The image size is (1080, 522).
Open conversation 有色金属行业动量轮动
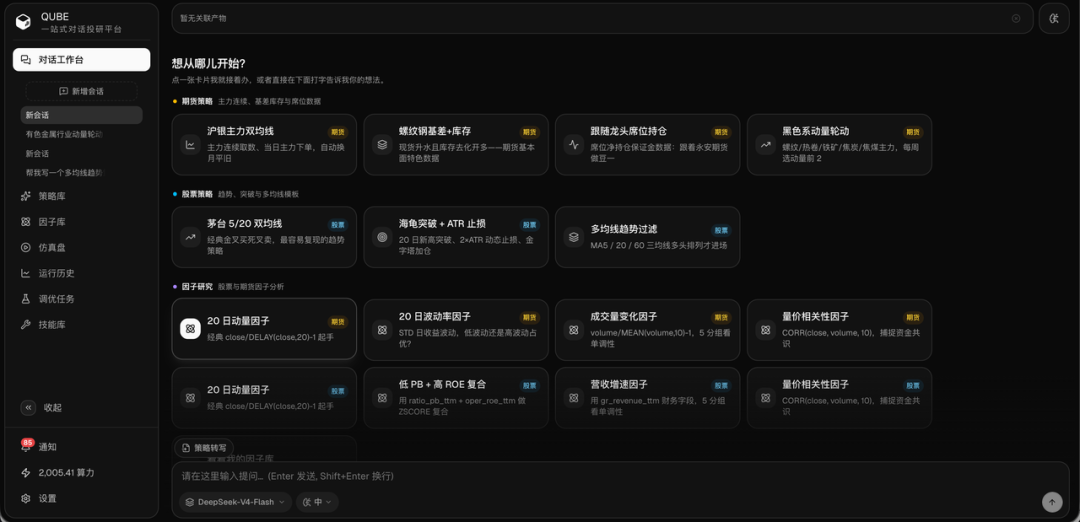(x=64, y=134)
